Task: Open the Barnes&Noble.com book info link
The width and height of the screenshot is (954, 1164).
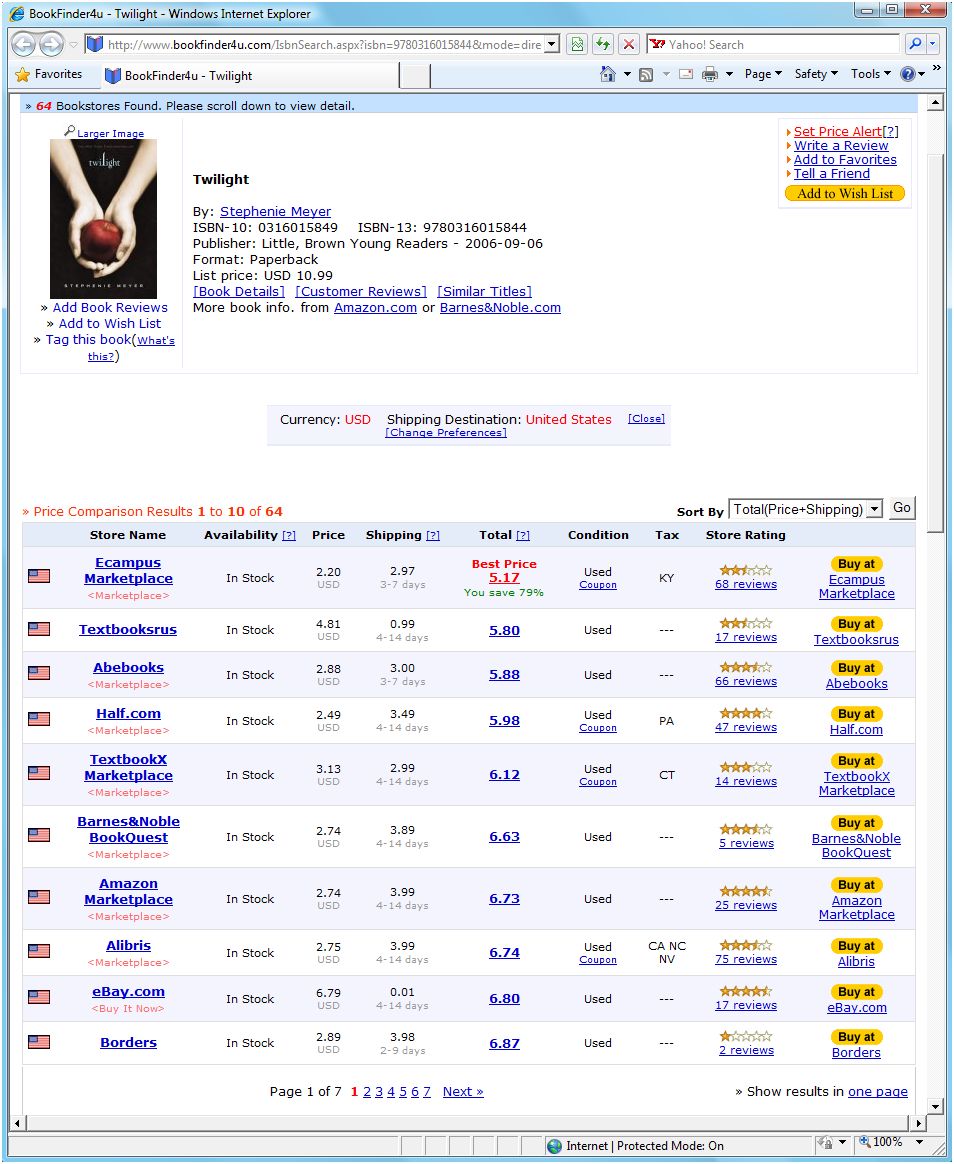Action: point(500,308)
